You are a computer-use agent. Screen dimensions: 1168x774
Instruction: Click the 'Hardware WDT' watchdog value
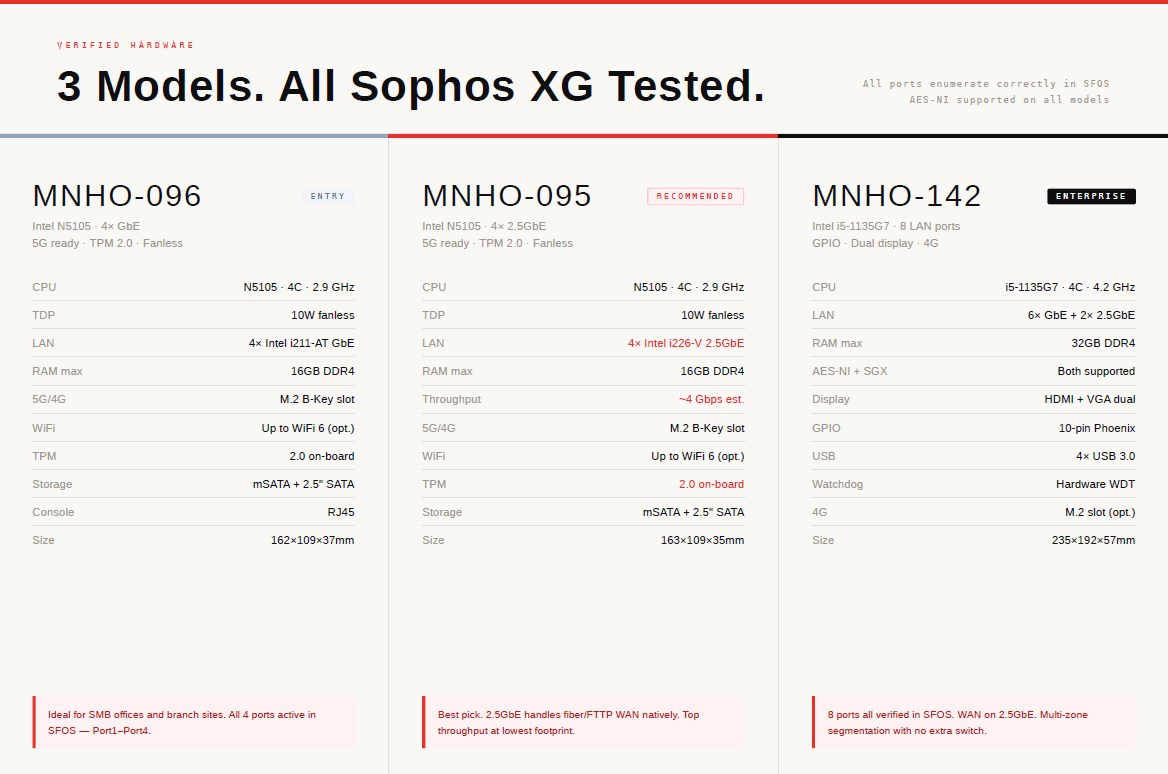[x=1095, y=484]
